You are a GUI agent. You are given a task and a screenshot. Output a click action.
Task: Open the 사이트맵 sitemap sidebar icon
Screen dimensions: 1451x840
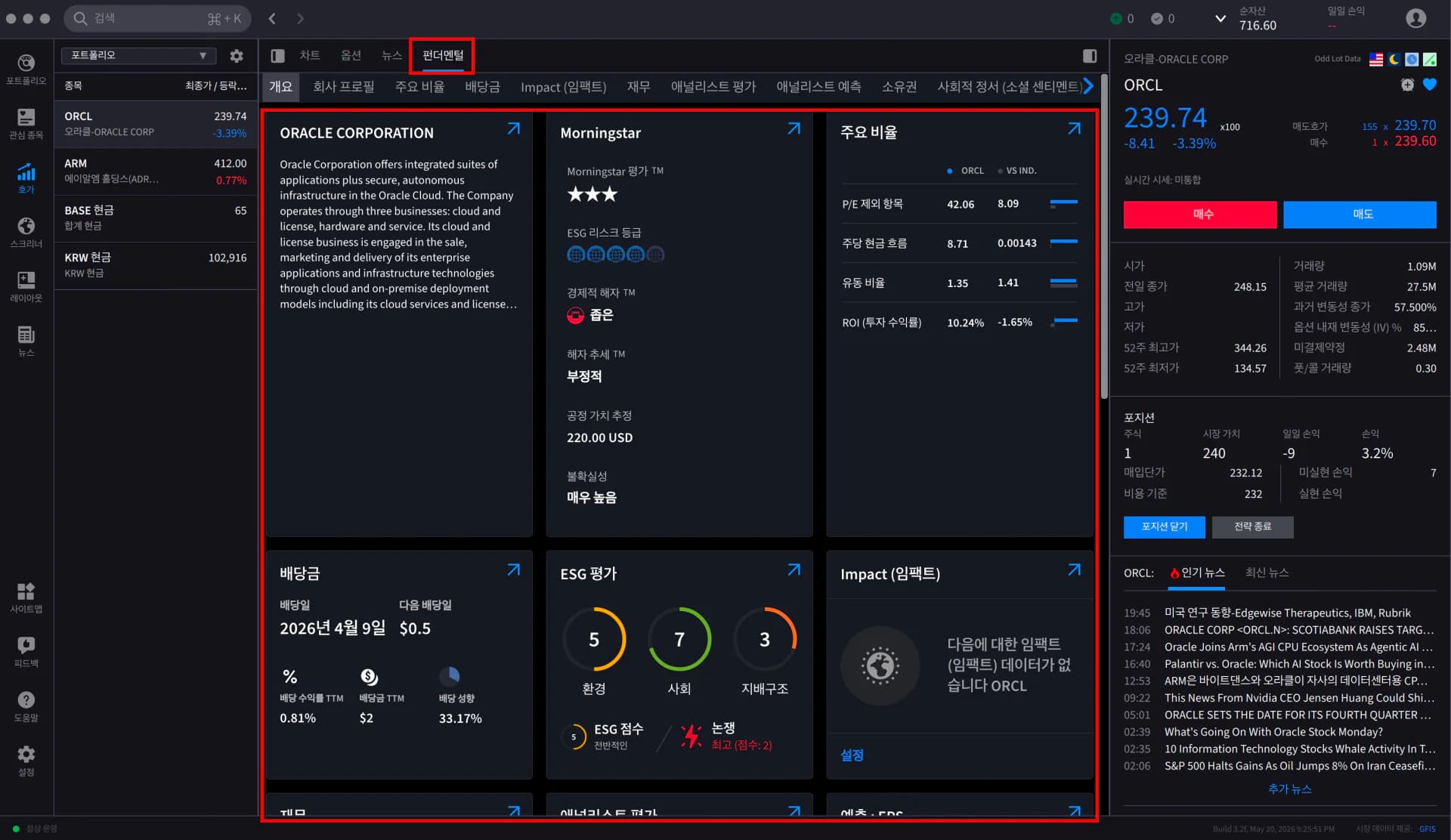pos(26,597)
